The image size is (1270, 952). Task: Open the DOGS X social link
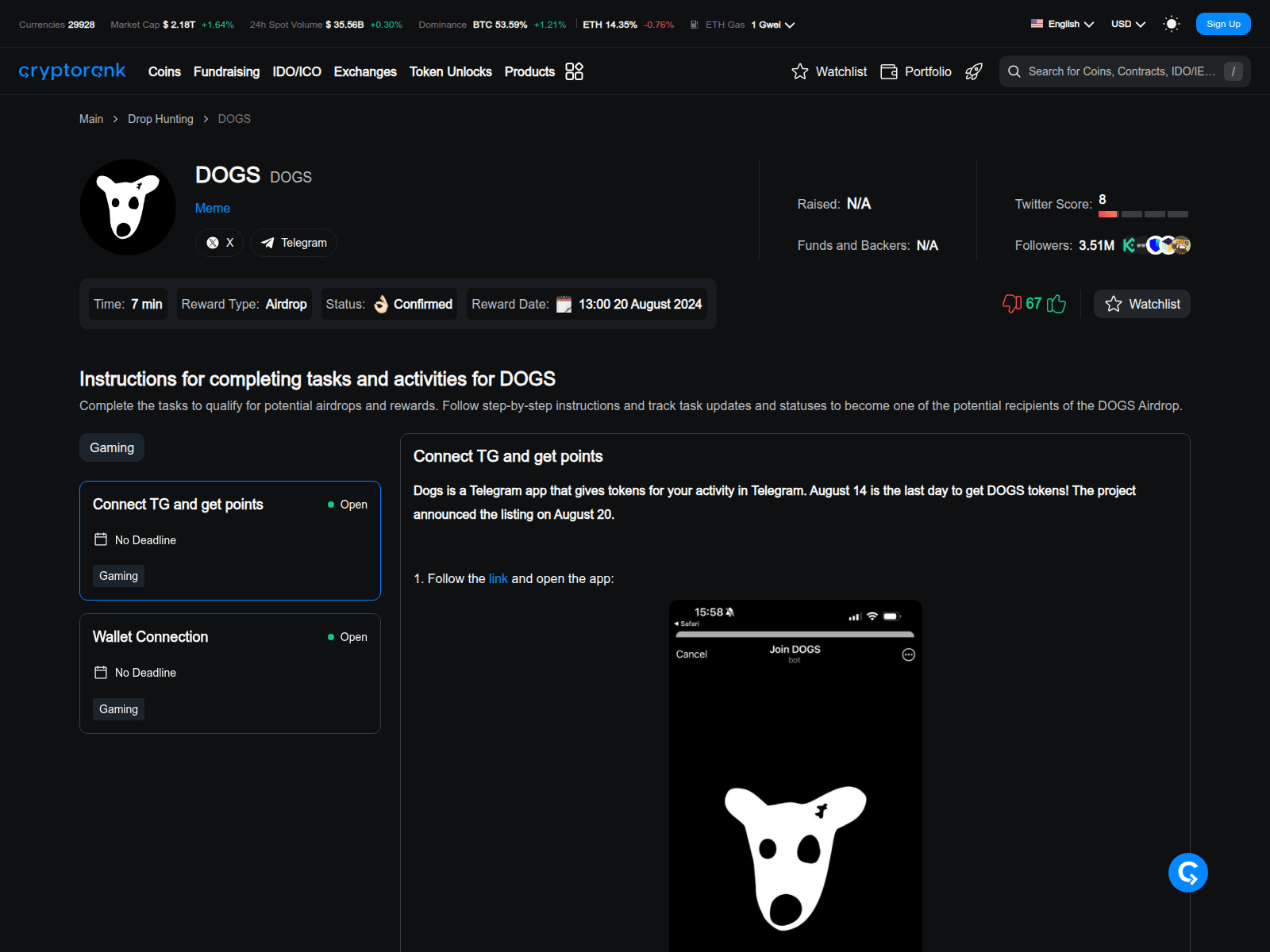tap(220, 243)
